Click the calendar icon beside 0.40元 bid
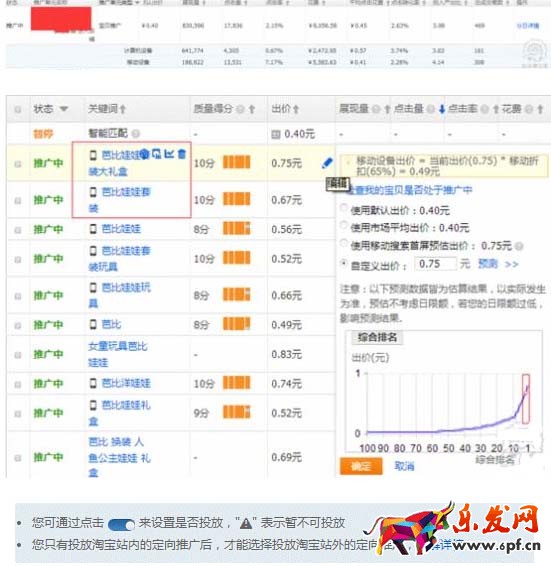The height and width of the screenshot is (566, 551). click(x=276, y=134)
